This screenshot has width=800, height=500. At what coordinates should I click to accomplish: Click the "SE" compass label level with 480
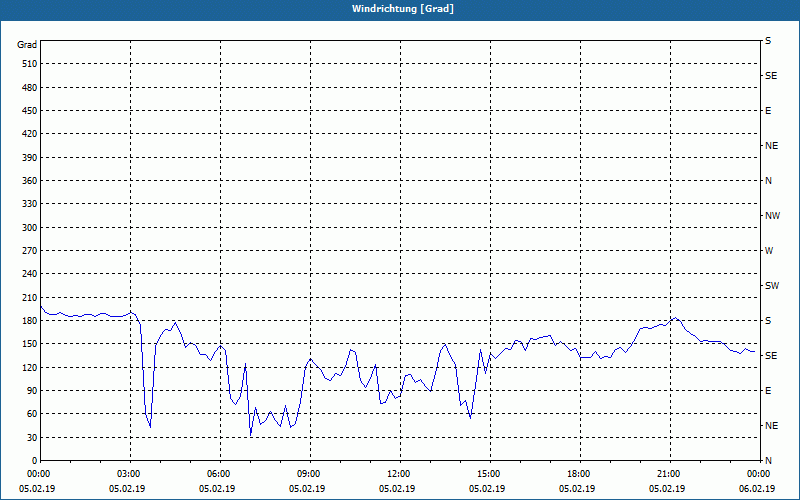click(x=771, y=76)
